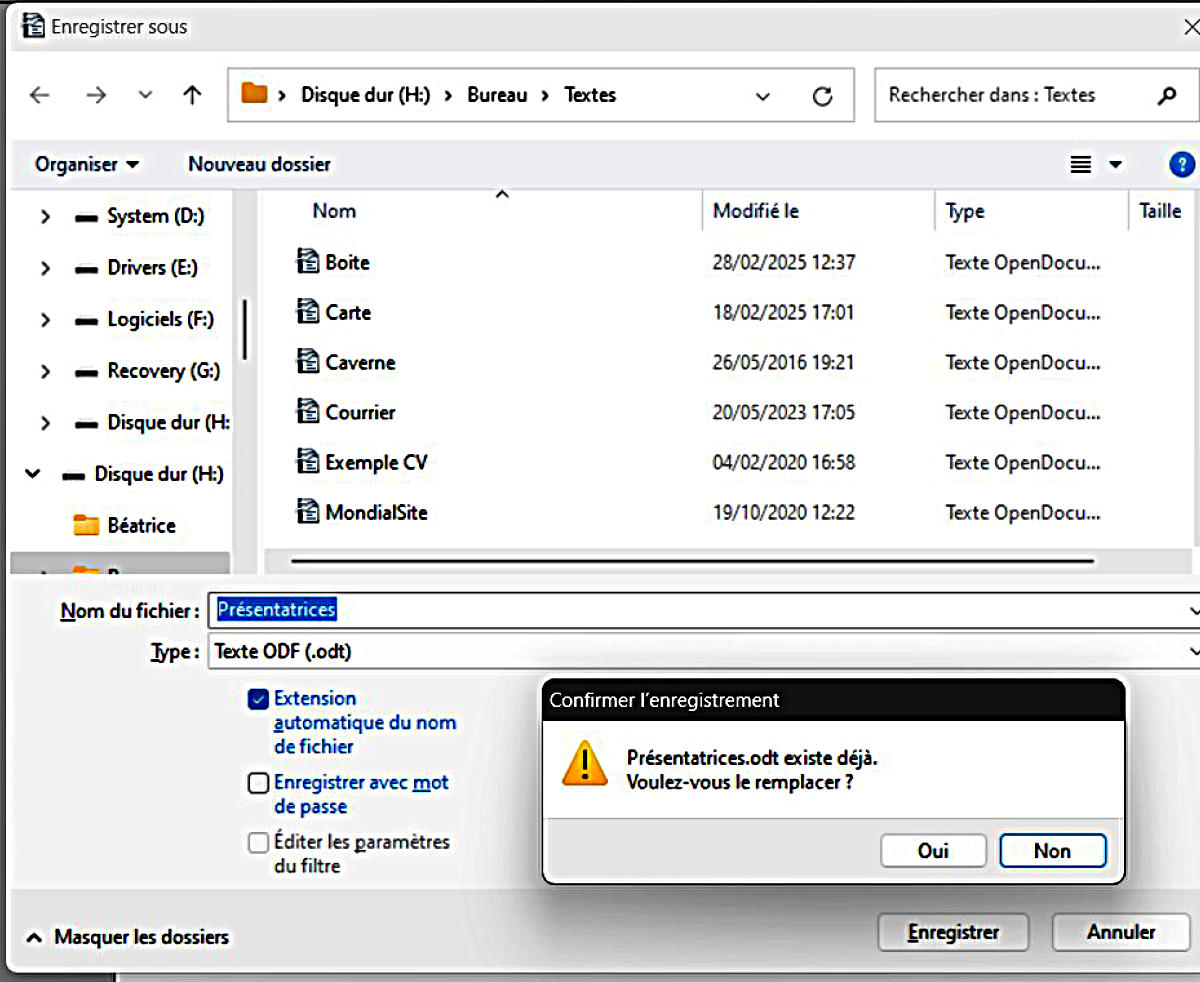Expand the System (D:) drive tree
Image resolution: width=1200 pixels, height=982 pixels.
coord(45,216)
